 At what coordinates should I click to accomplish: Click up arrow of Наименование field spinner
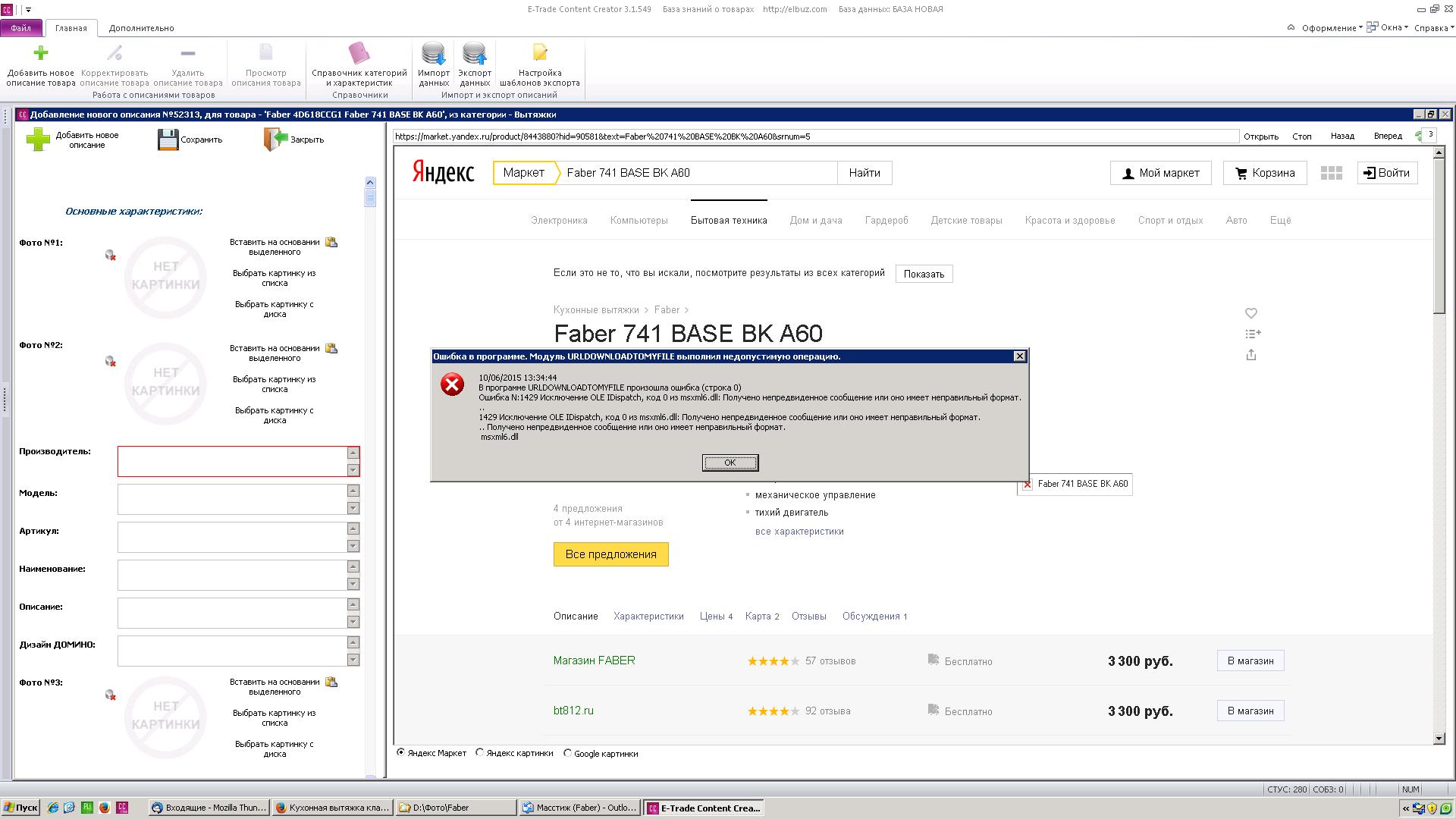click(x=353, y=566)
